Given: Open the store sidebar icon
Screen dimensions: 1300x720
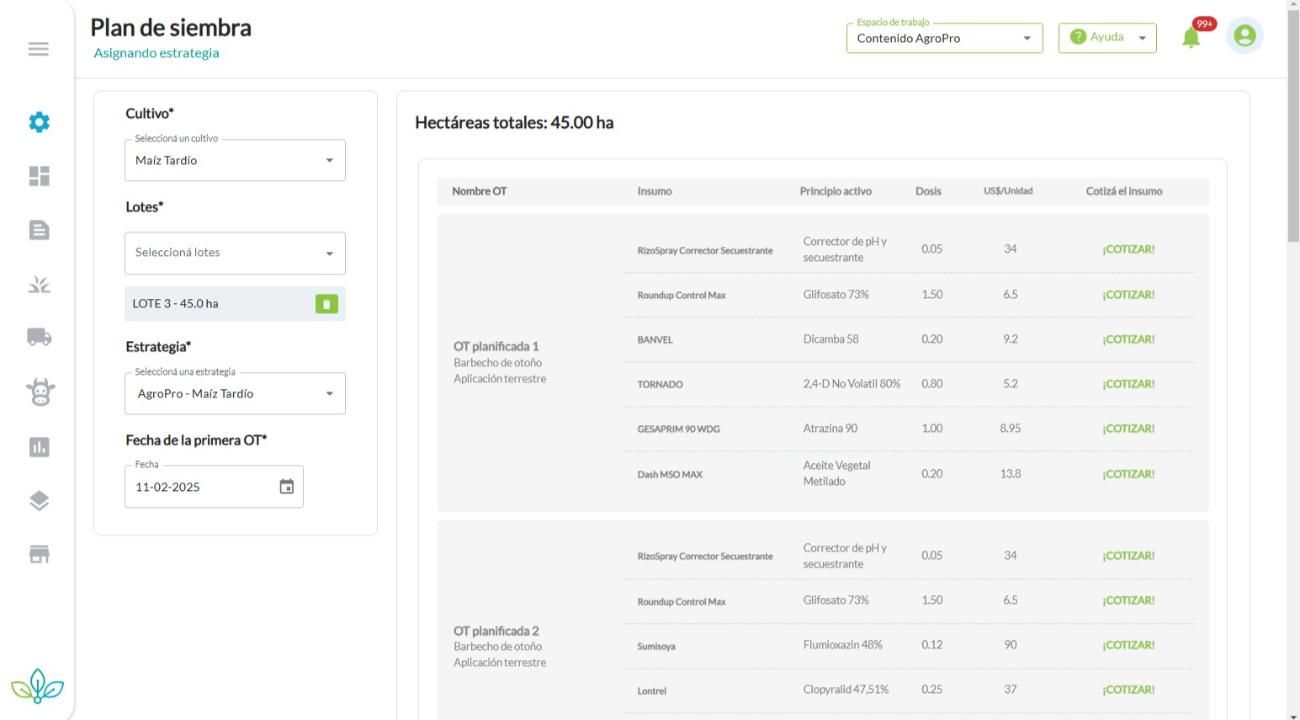Looking at the screenshot, I should 38,553.
